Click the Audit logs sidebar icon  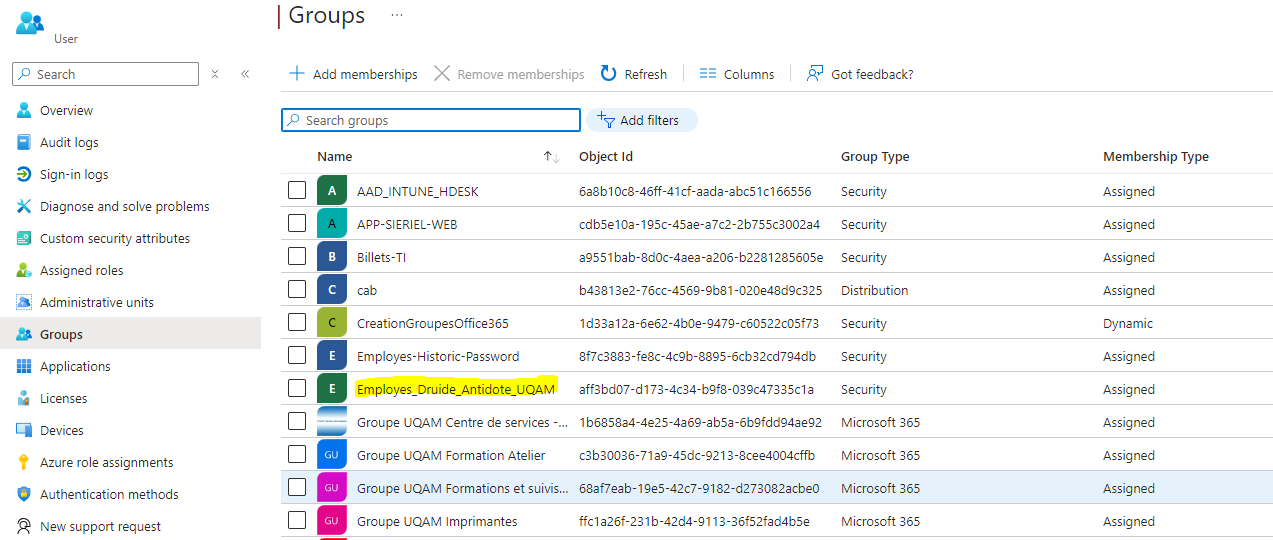(x=24, y=143)
